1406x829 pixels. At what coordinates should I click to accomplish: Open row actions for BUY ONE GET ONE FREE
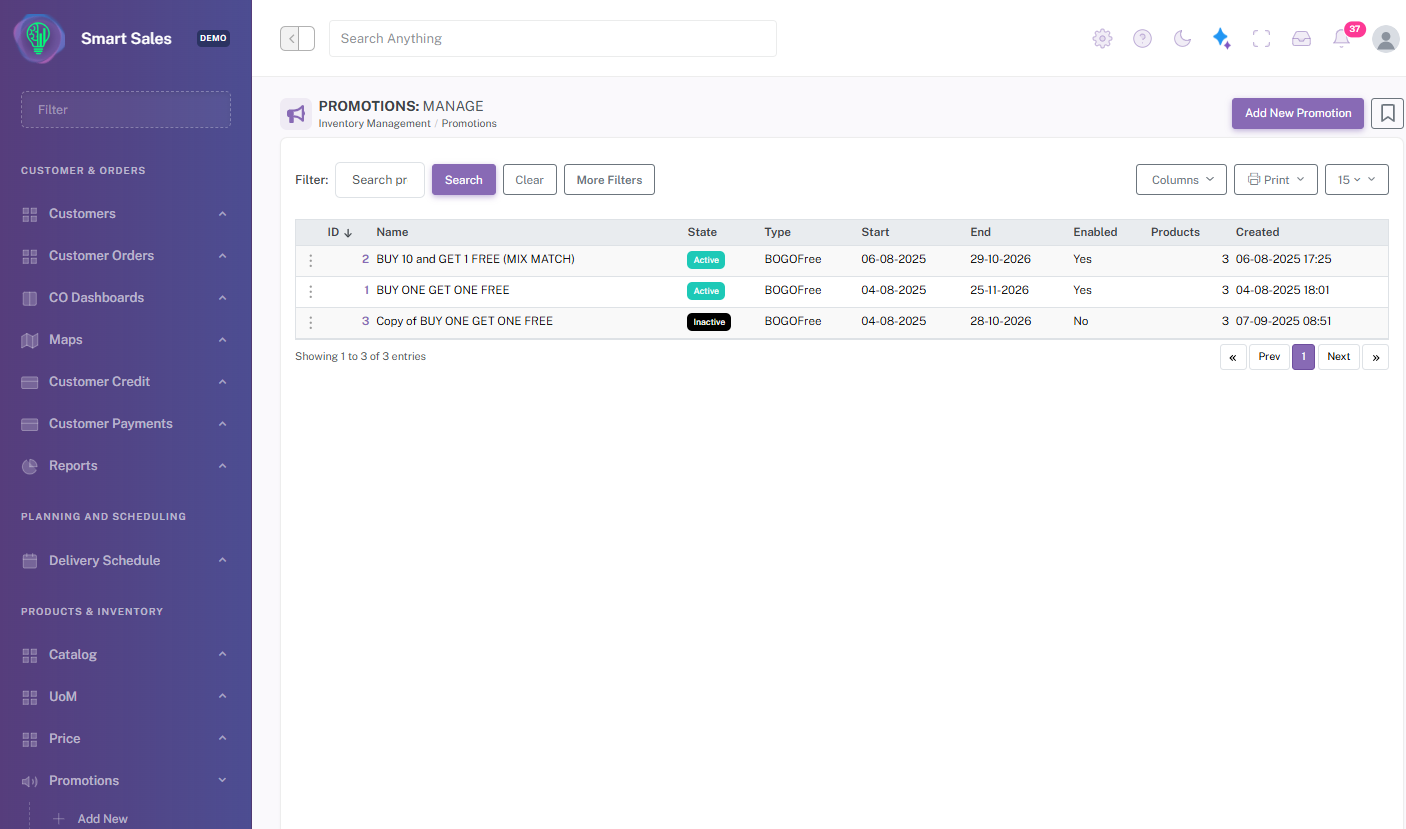310,291
